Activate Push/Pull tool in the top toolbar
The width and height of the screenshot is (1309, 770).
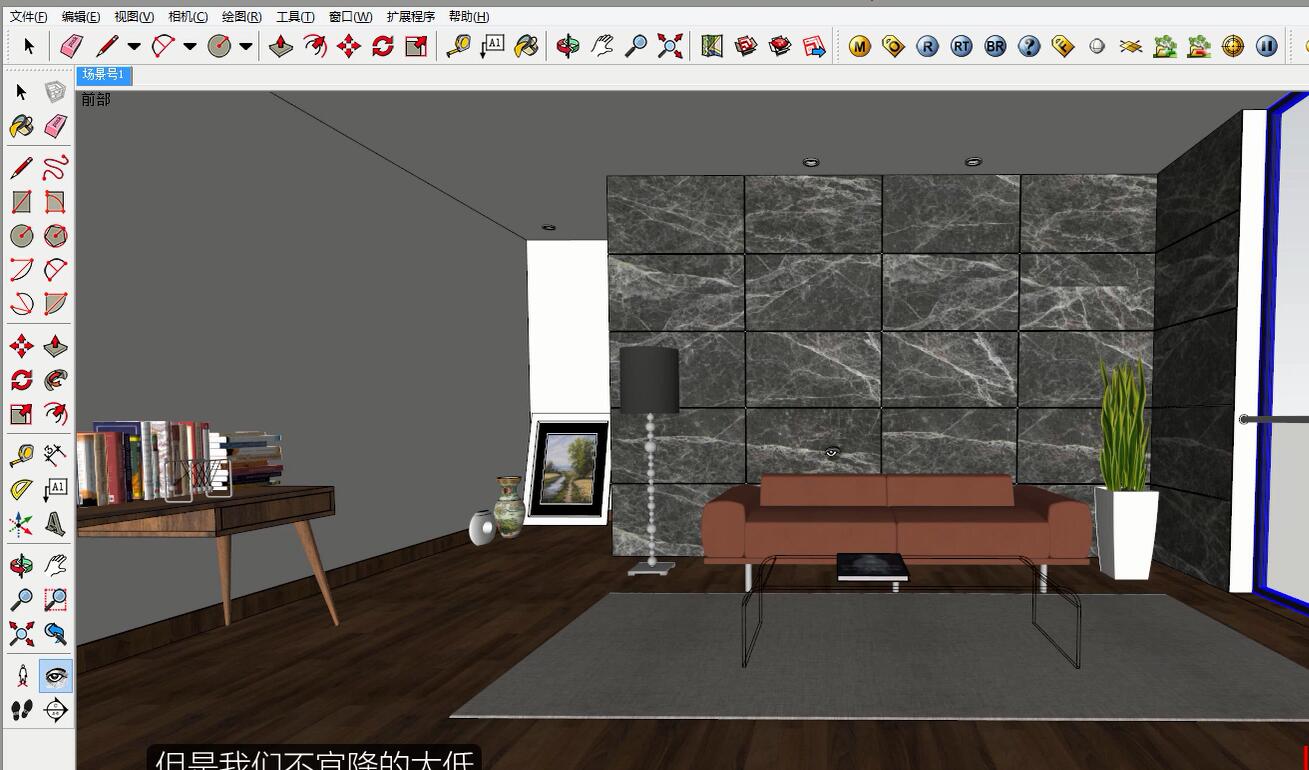point(281,46)
